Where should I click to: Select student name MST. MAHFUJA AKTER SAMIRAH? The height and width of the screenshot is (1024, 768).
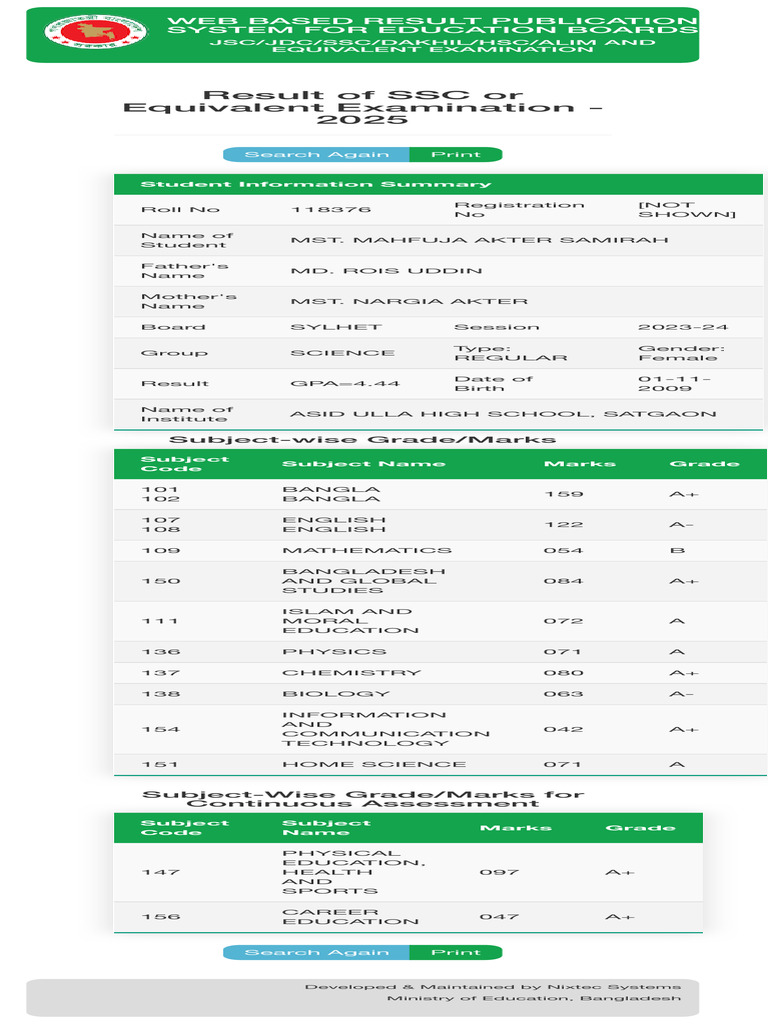[479, 240]
